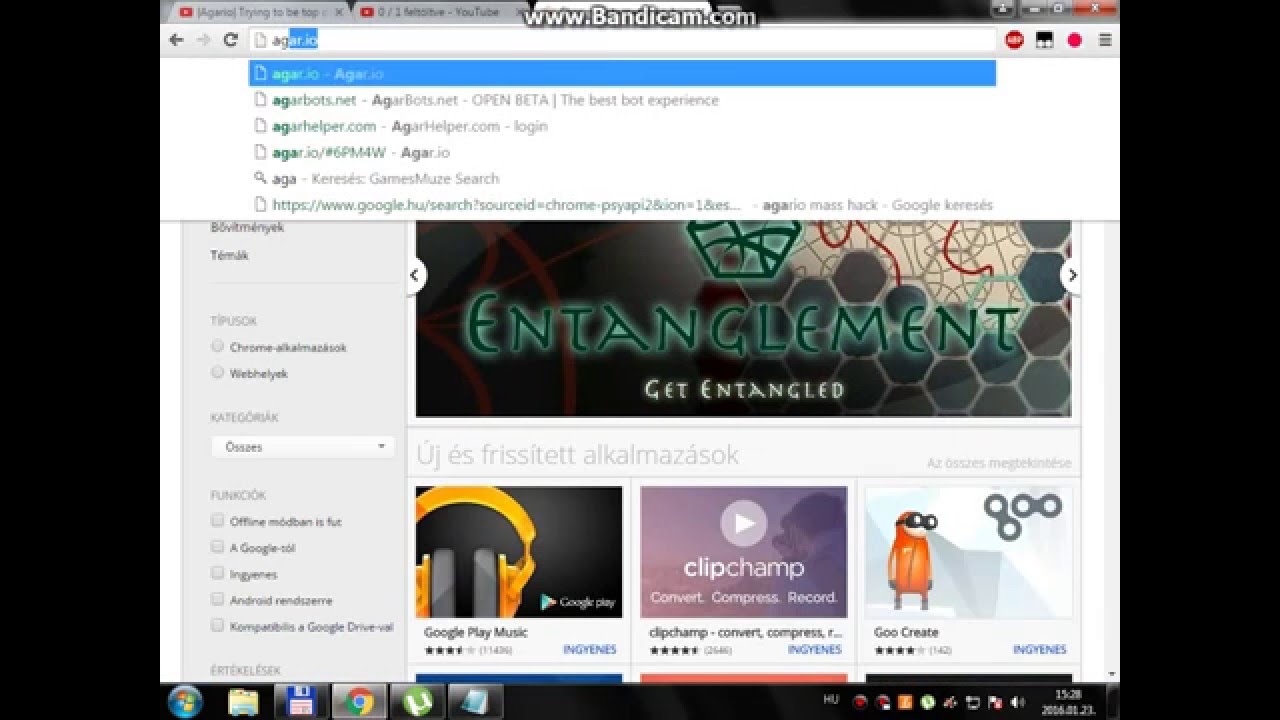Click the black-and-white extension icon beside ABP

pyautogui.click(x=1044, y=40)
